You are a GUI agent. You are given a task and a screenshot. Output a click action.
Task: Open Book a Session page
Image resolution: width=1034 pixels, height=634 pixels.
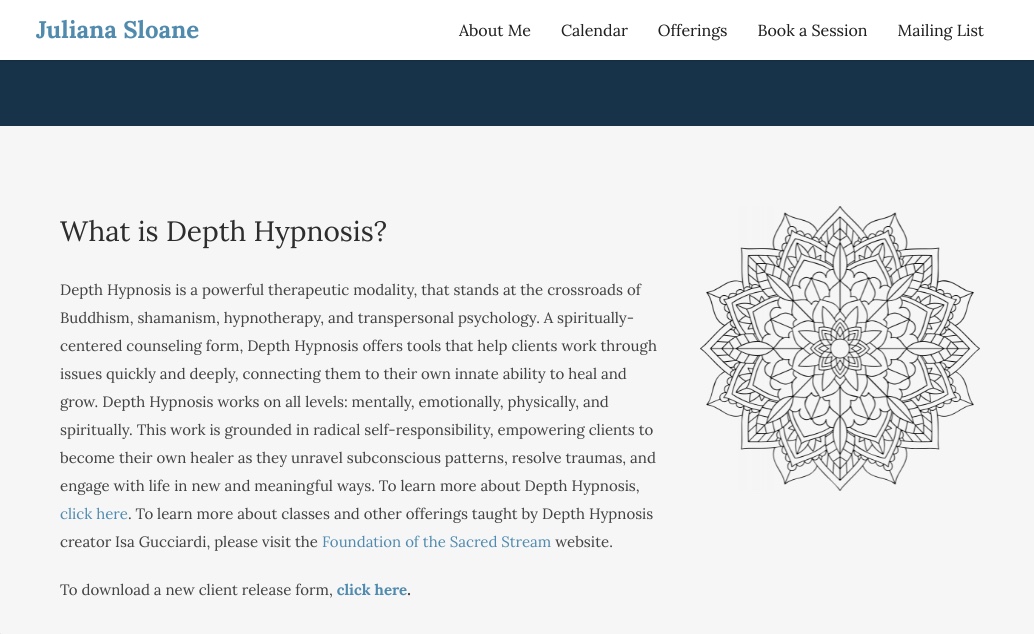[812, 31]
